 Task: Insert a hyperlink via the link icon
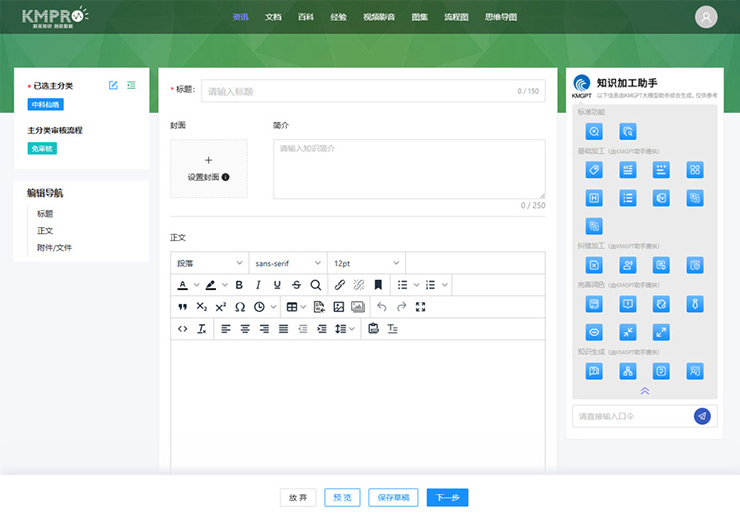[340, 285]
